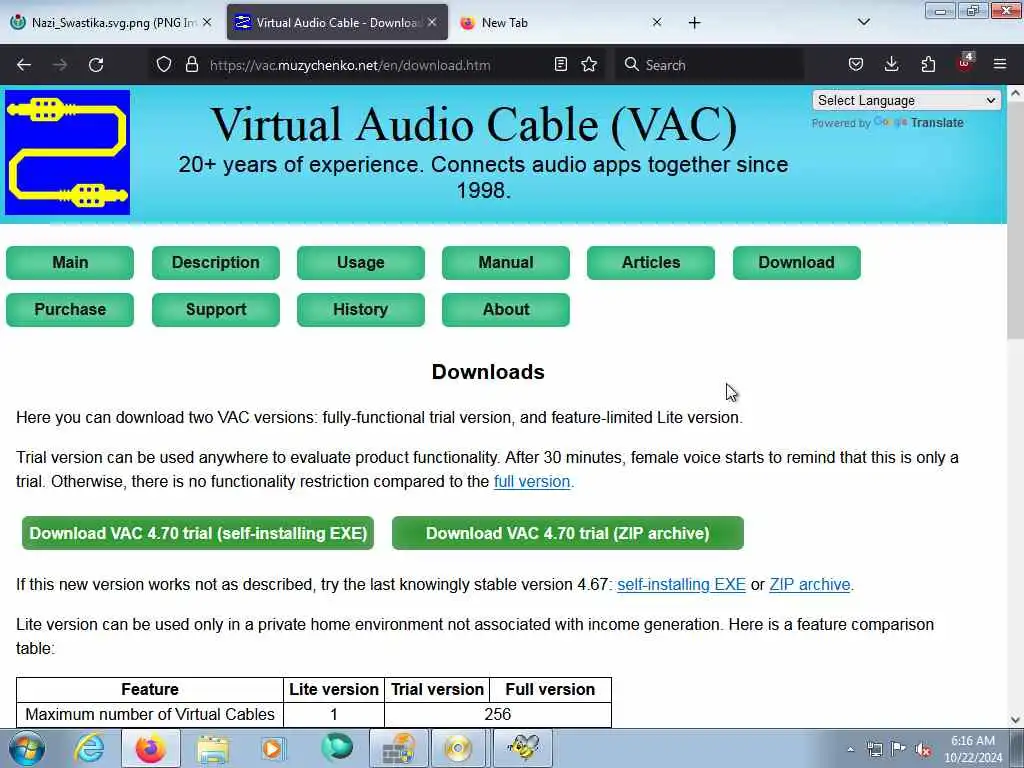This screenshot has height=768, width=1024.
Task: Open the History page button
Action: [x=360, y=310]
